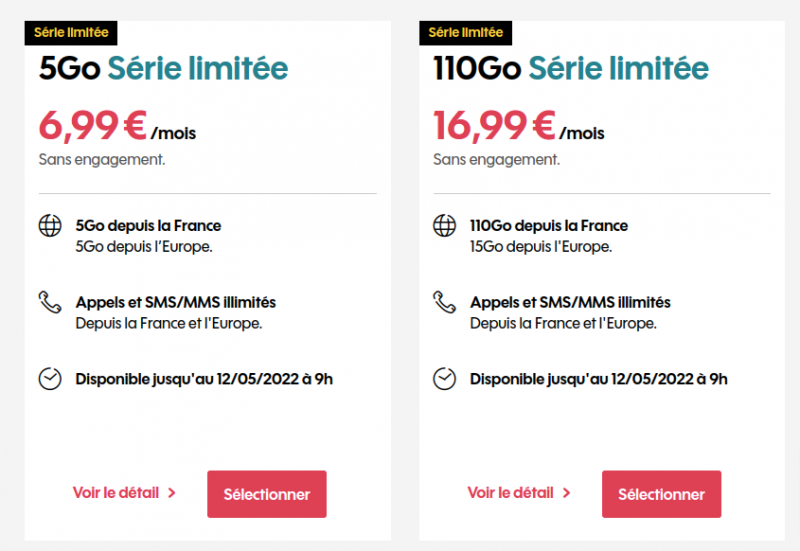800x551 pixels.
Task: Click Appels et SMS/MMS illimités in 5Go card
Action: click(175, 302)
